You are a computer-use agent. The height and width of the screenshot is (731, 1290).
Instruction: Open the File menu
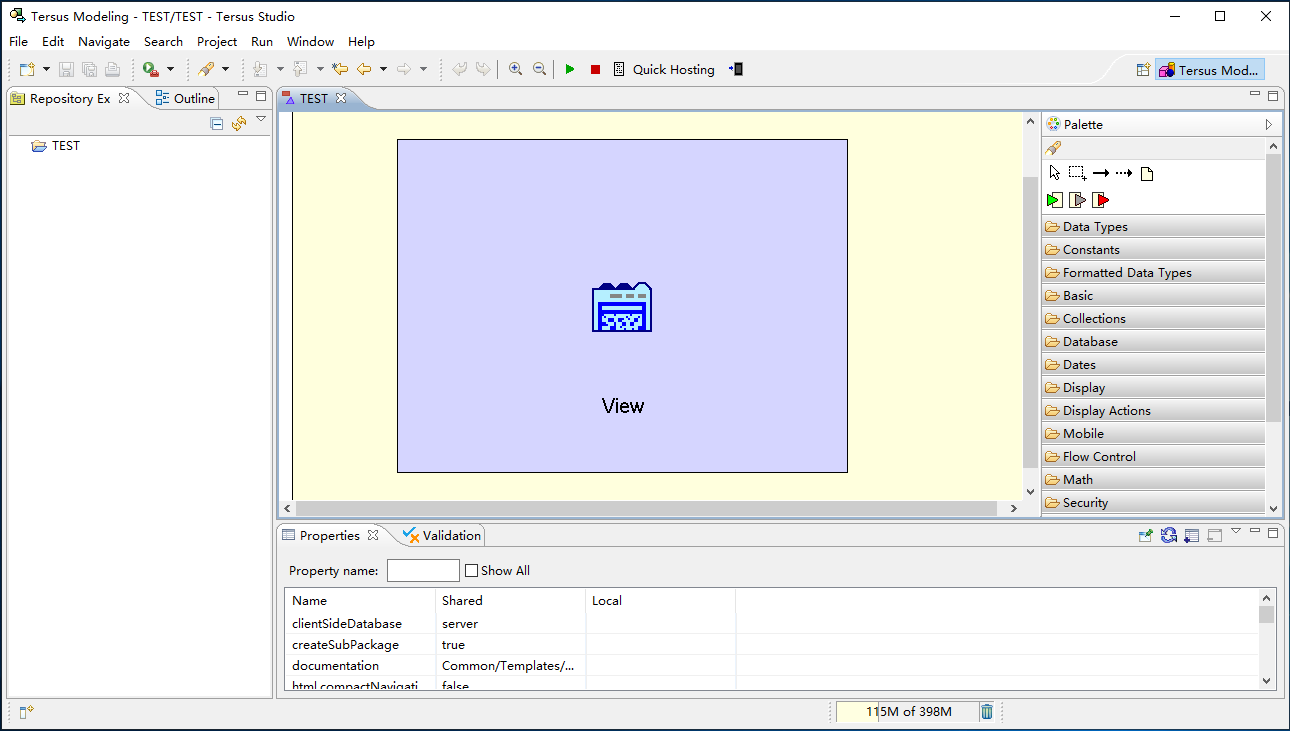(18, 41)
